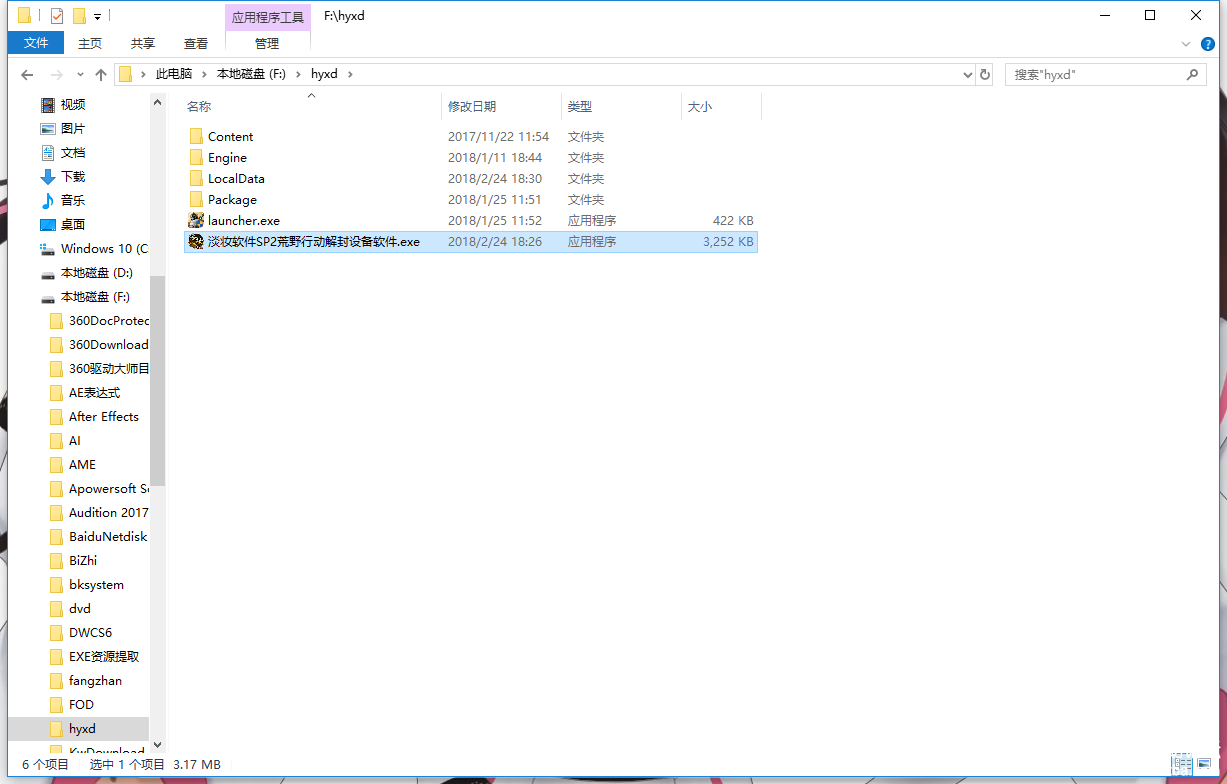Click the search hyxd input box
The width and height of the screenshot is (1227, 784).
(1095, 74)
